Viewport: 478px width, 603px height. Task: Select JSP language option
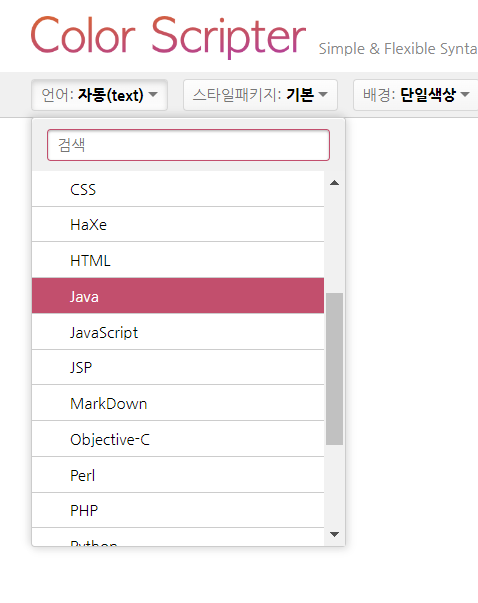(x=178, y=367)
